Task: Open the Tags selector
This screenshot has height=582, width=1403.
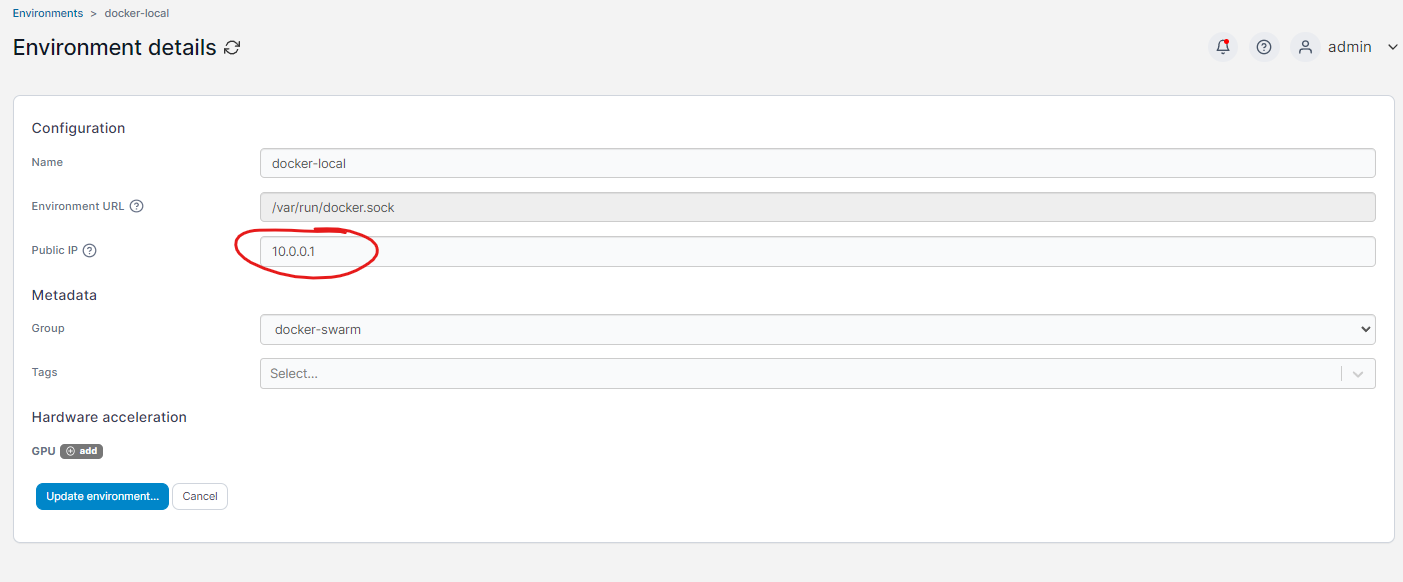Action: click(x=700, y=373)
